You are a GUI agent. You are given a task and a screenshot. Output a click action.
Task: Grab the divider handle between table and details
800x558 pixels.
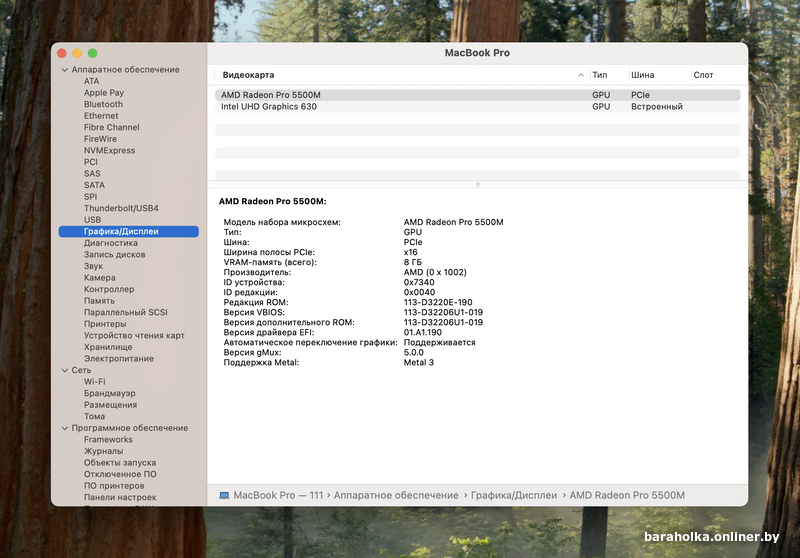(x=477, y=184)
